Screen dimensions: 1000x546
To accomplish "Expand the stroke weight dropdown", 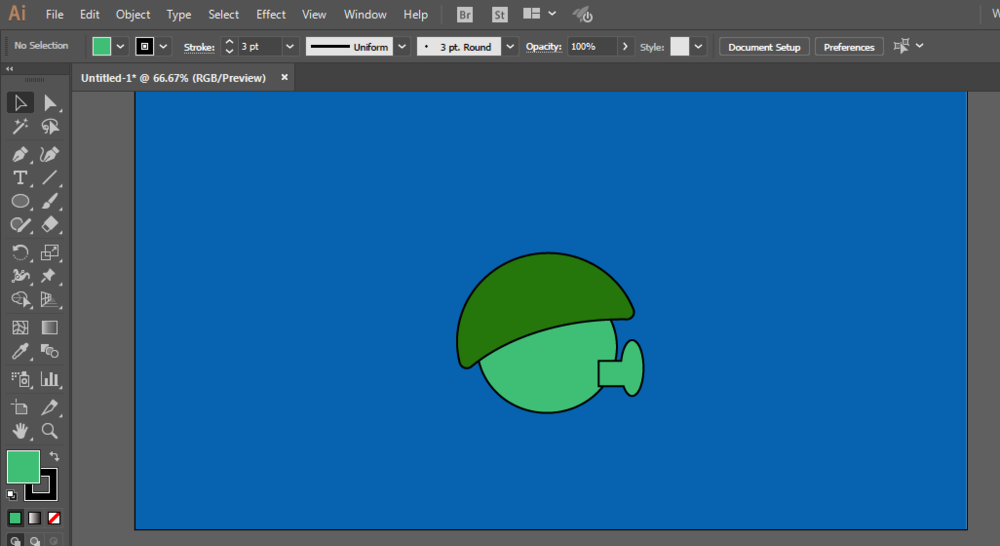I will (x=290, y=47).
